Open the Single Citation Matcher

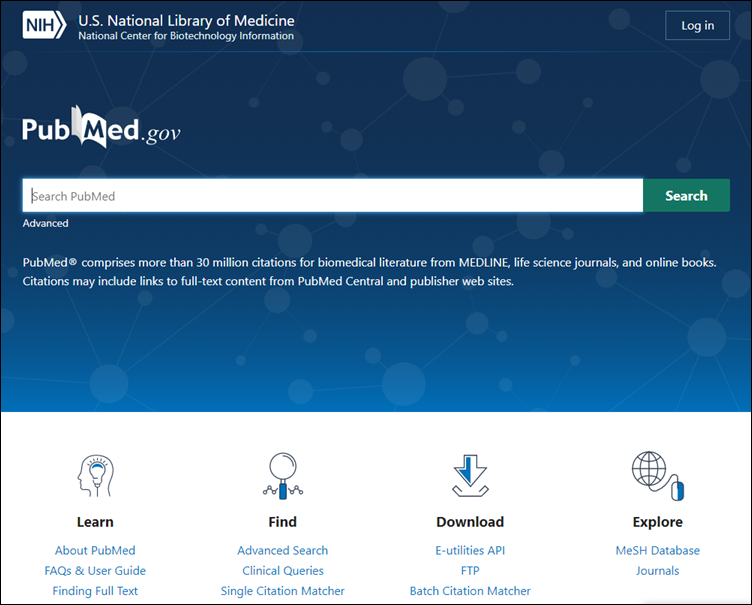click(282, 591)
